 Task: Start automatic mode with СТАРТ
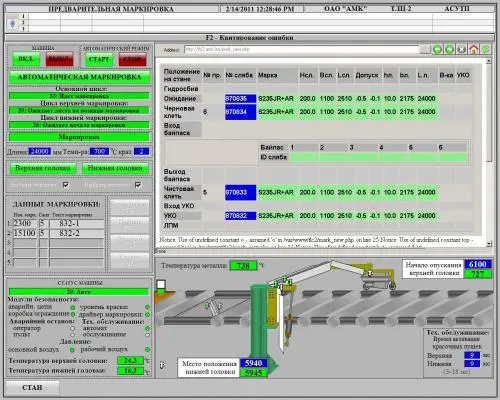[99, 59]
